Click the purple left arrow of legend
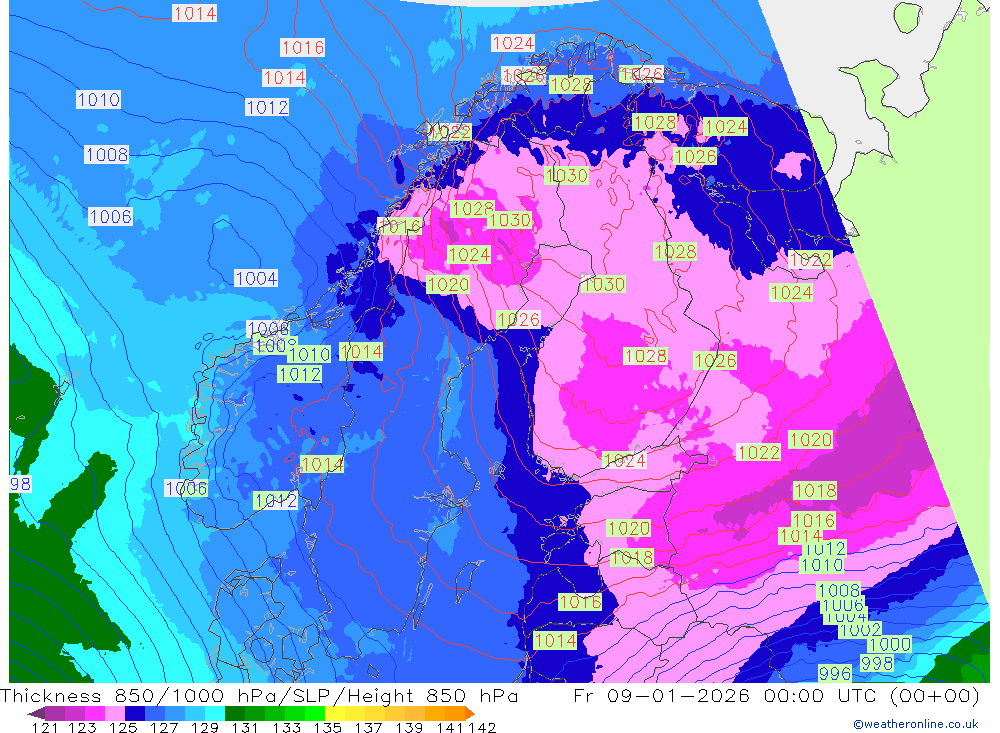Image resolution: width=1000 pixels, height=733 pixels. [x=36, y=713]
